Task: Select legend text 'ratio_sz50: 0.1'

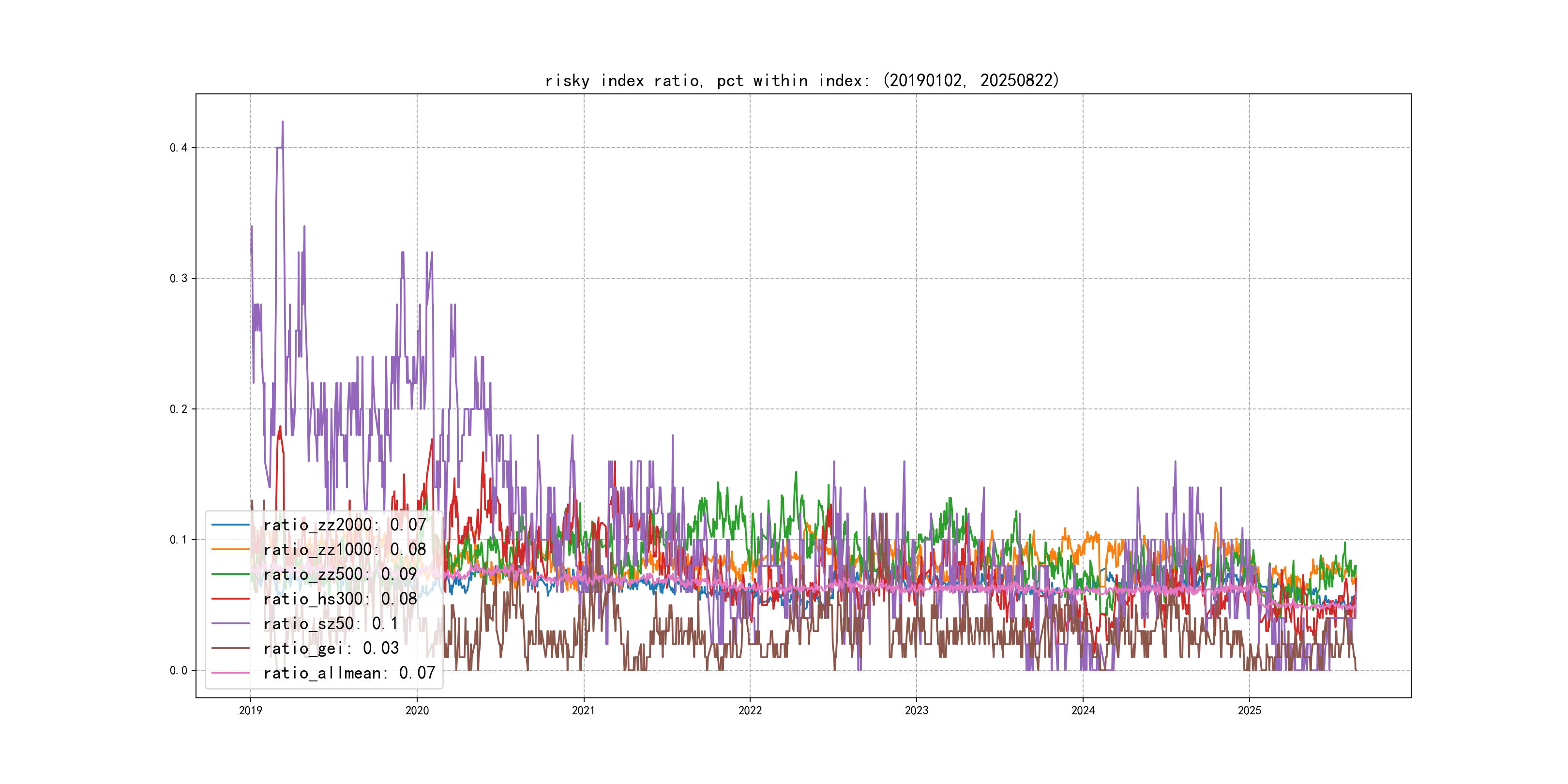Action: [331, 623]
